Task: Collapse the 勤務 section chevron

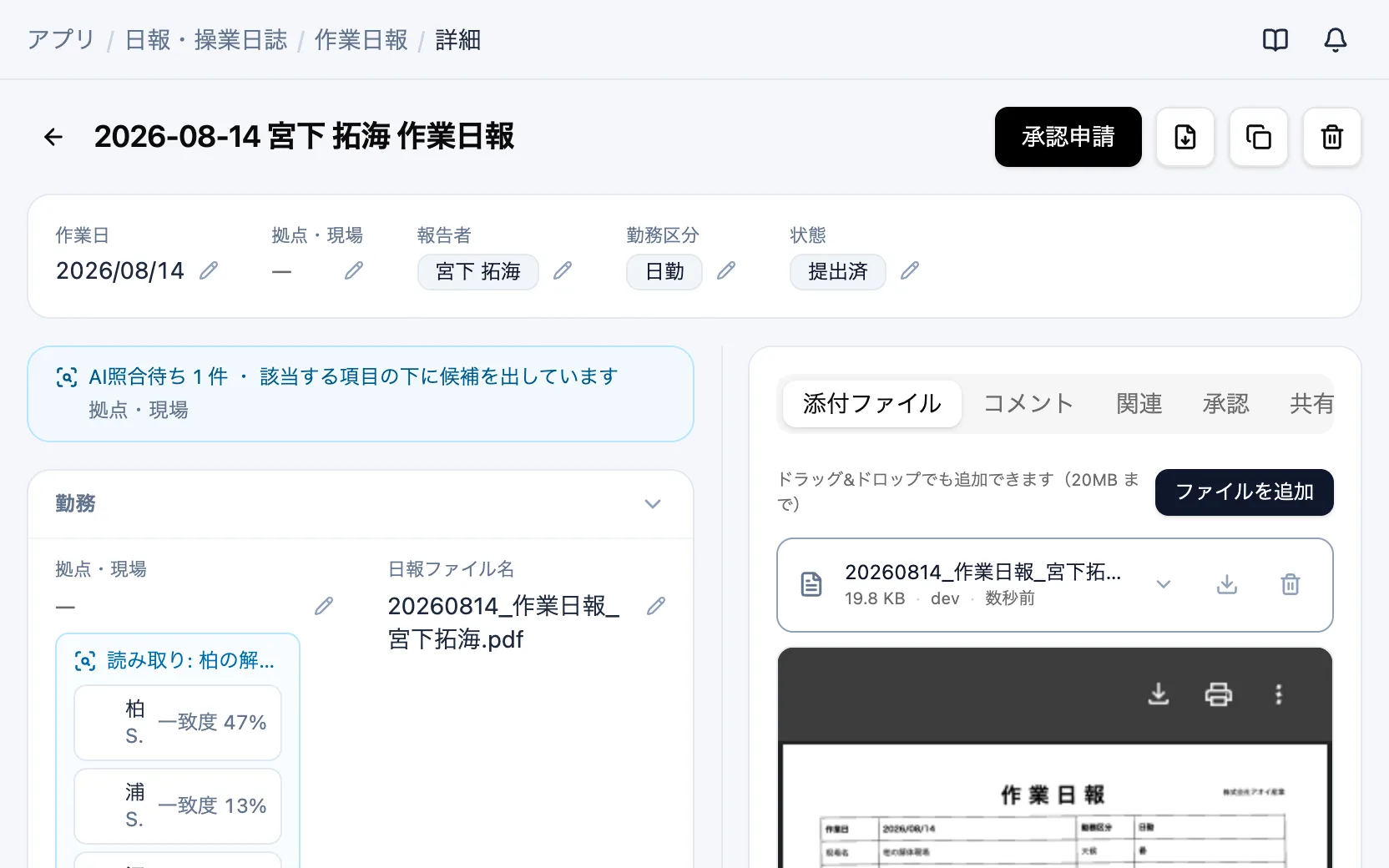Action: (x=653, y=504)
